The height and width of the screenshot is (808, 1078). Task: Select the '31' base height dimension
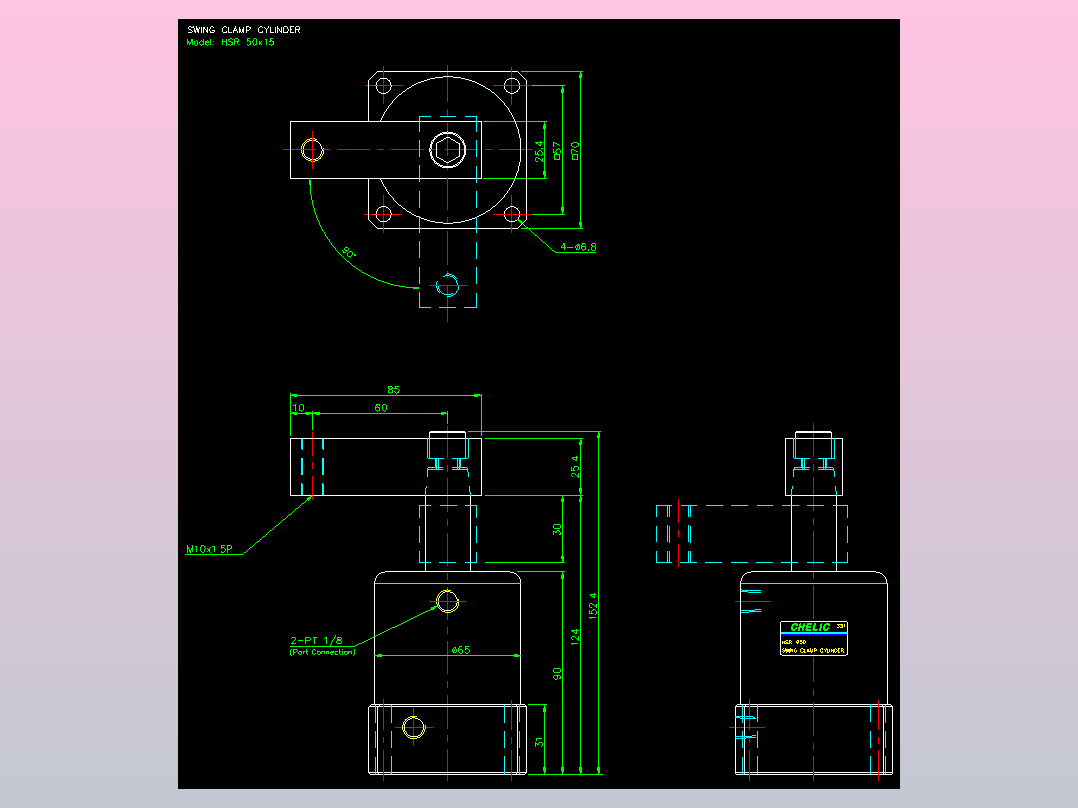point(539,742)
